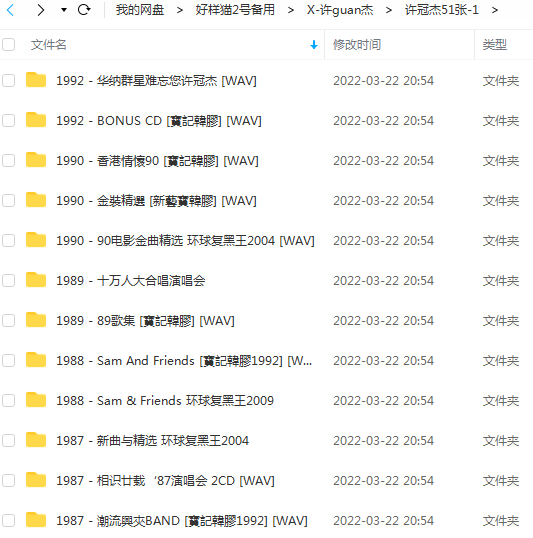Image resolution: width=533 pixels, height=538 pixels.
Task: Open folder icon for 1992 - BONUS CD
Action: [x=36, y=120]
